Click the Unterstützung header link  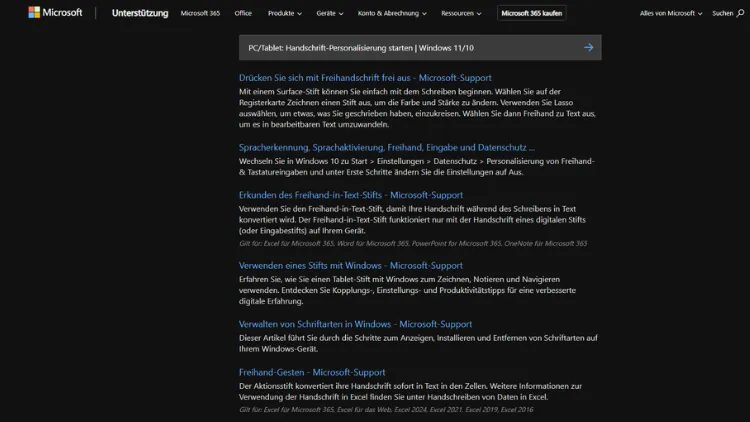140,13
